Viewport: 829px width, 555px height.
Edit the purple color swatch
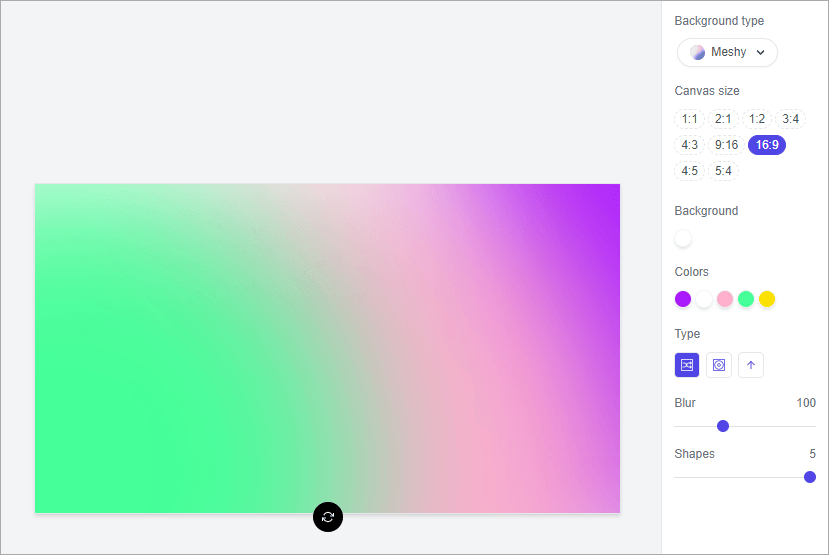click(x=683, y=299)
